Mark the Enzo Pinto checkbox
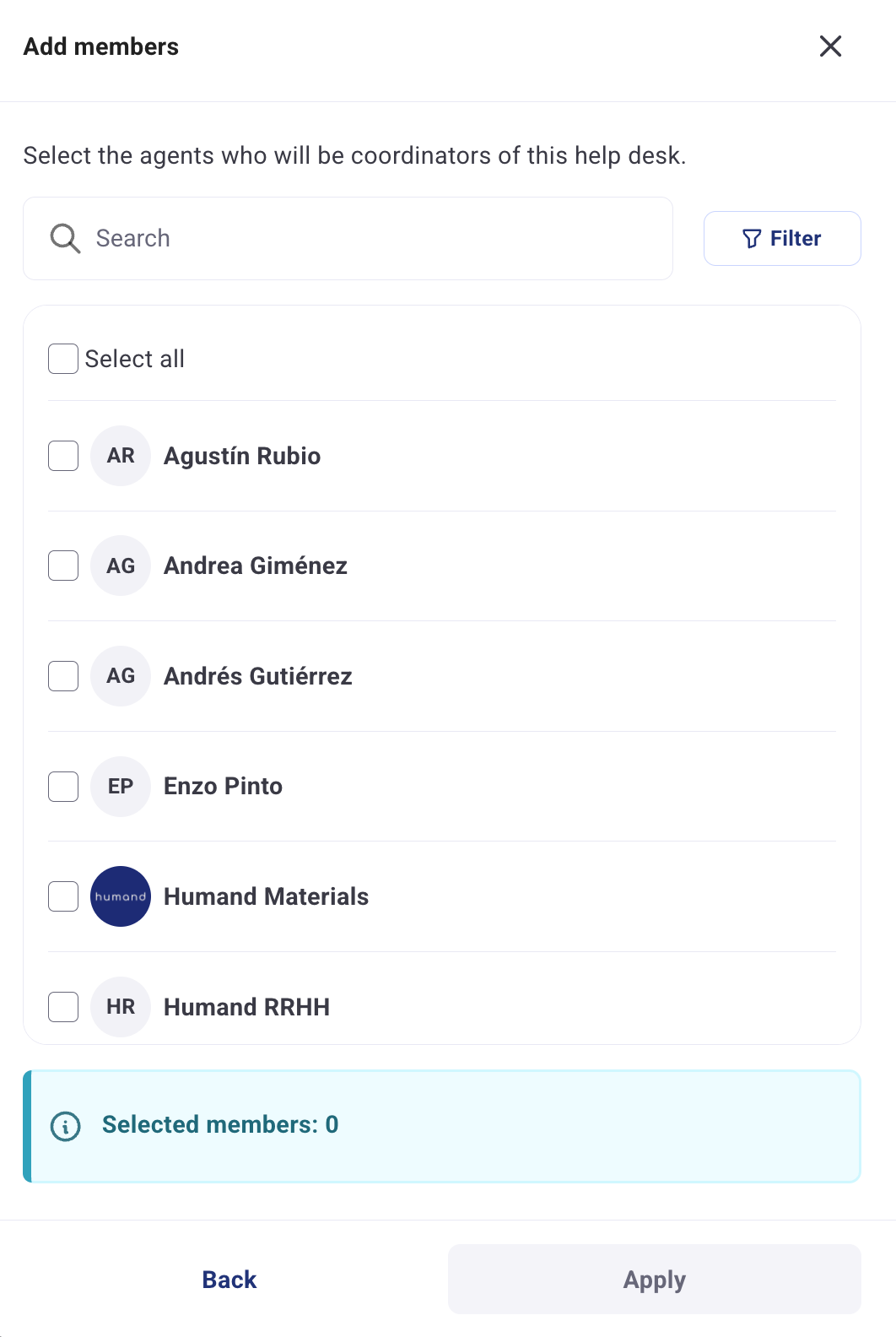 63,787
